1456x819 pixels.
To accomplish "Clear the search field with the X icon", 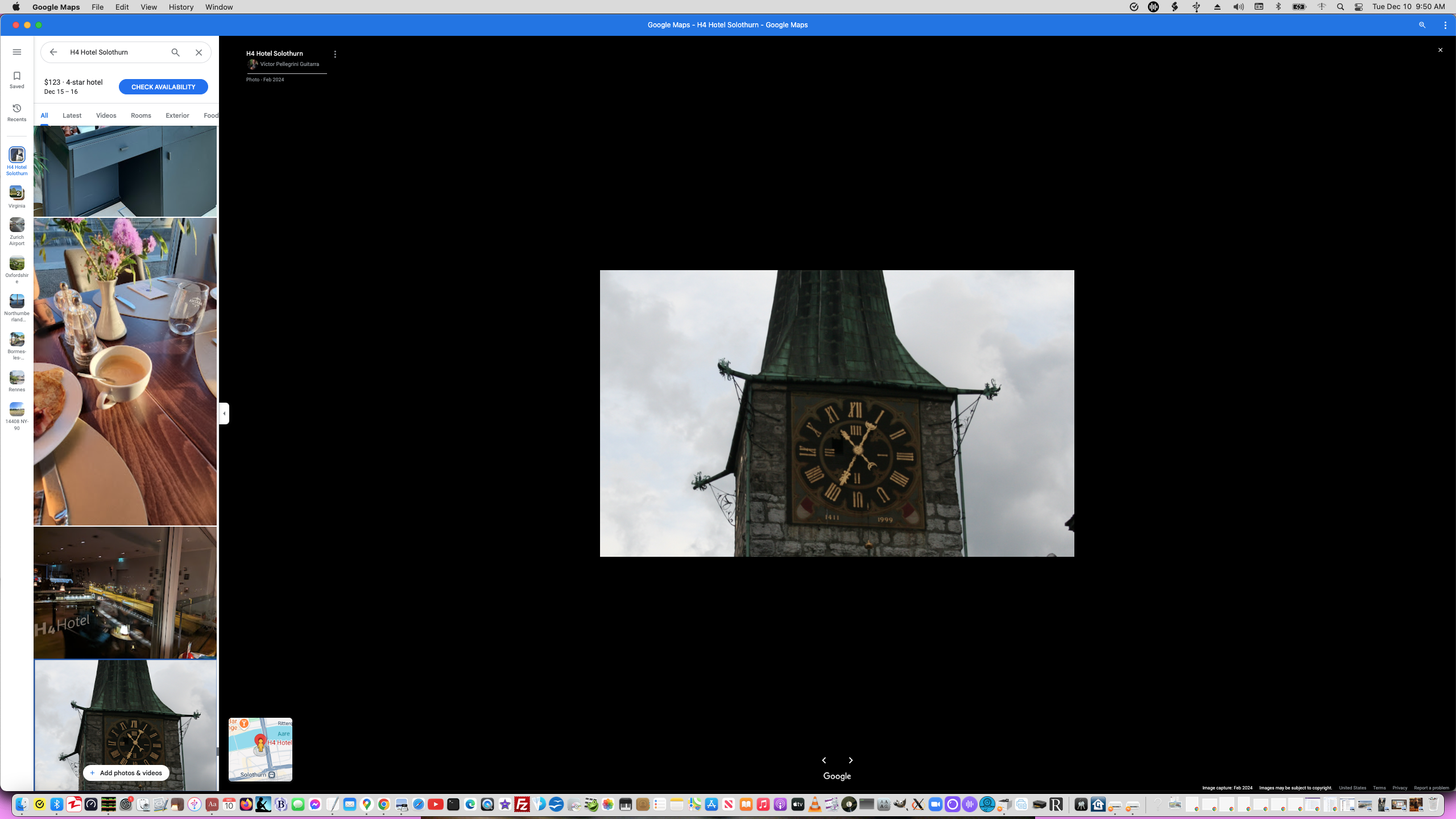I will tap(198, 52).
